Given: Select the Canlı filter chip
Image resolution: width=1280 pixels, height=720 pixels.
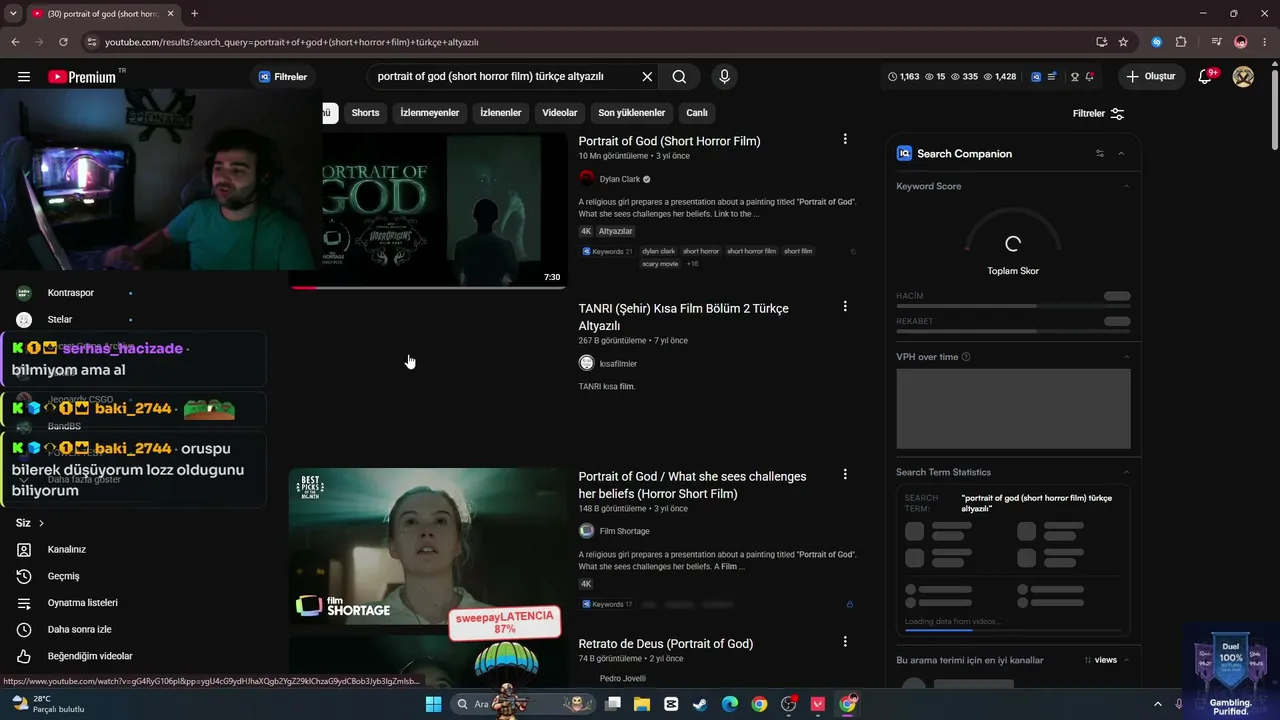Looking at the screenshot, I should tap(697, 113).
